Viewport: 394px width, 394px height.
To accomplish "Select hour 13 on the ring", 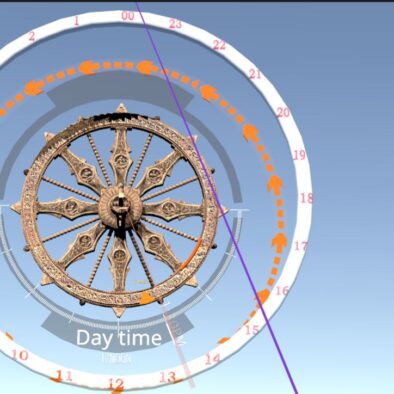I will pyautogui.click(x=167, y=377).
